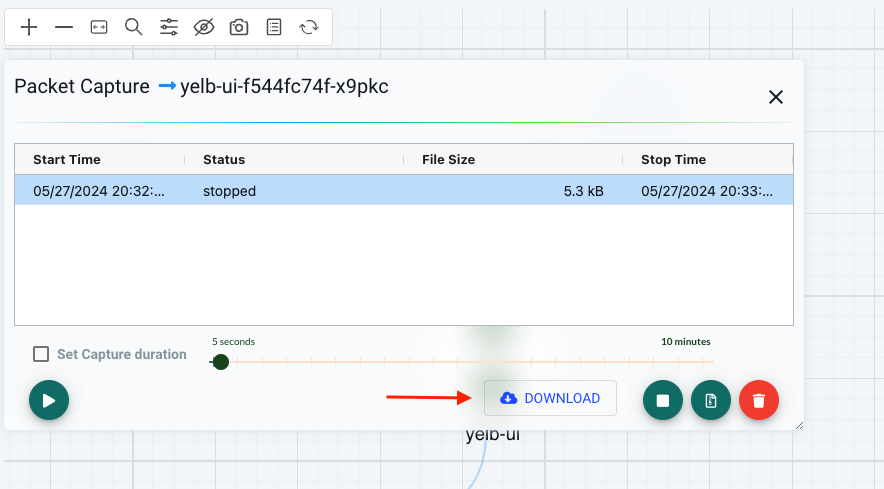
Task: Stop capture with the square button
Action: (663, 400)
